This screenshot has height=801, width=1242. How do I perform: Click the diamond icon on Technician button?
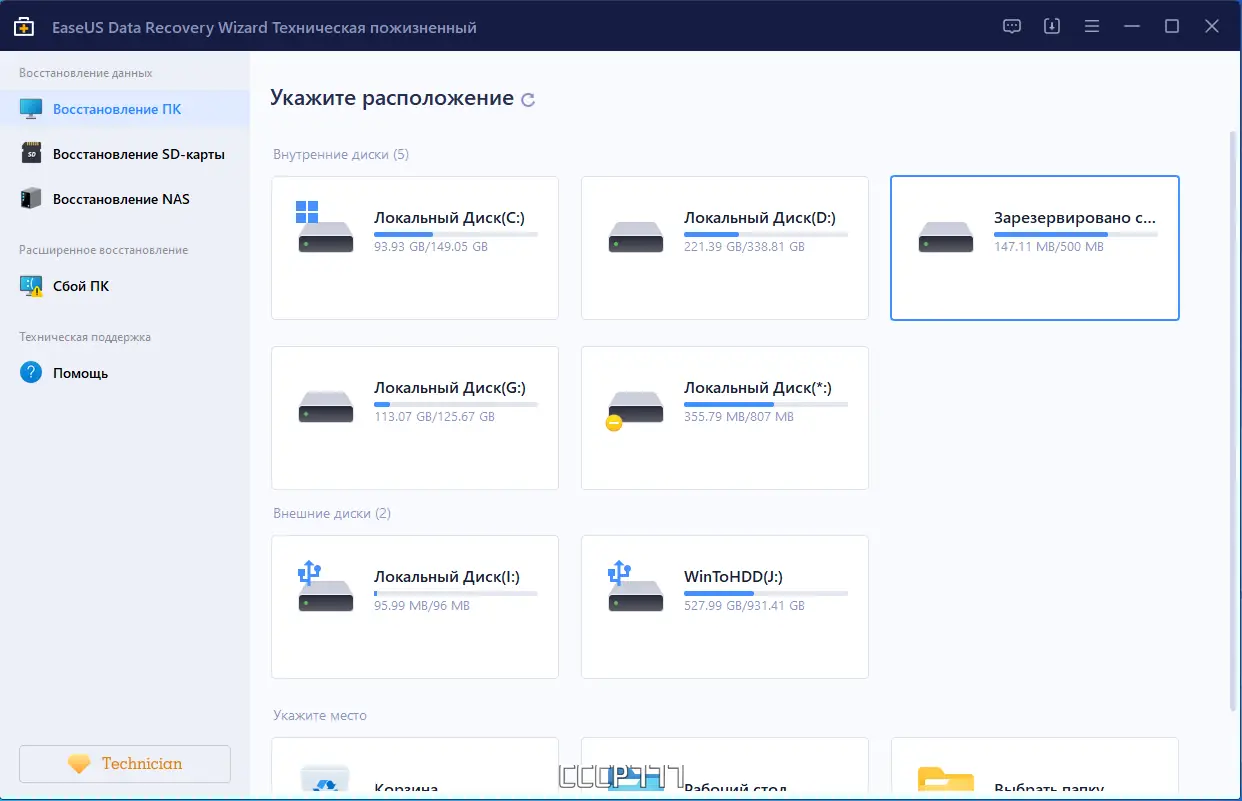79,764
